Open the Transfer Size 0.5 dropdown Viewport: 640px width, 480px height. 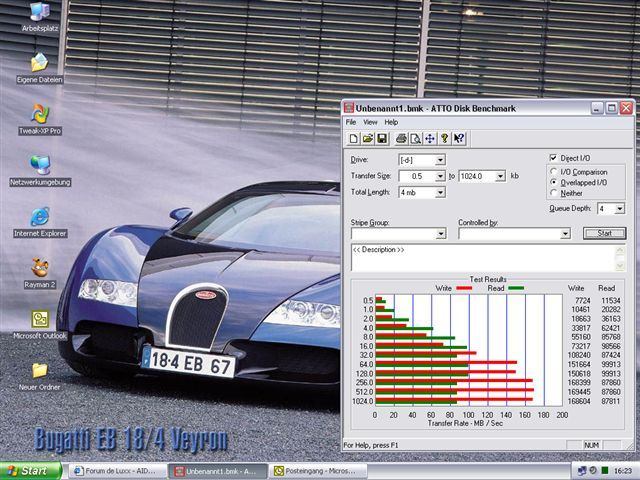(x=440, y=176)
